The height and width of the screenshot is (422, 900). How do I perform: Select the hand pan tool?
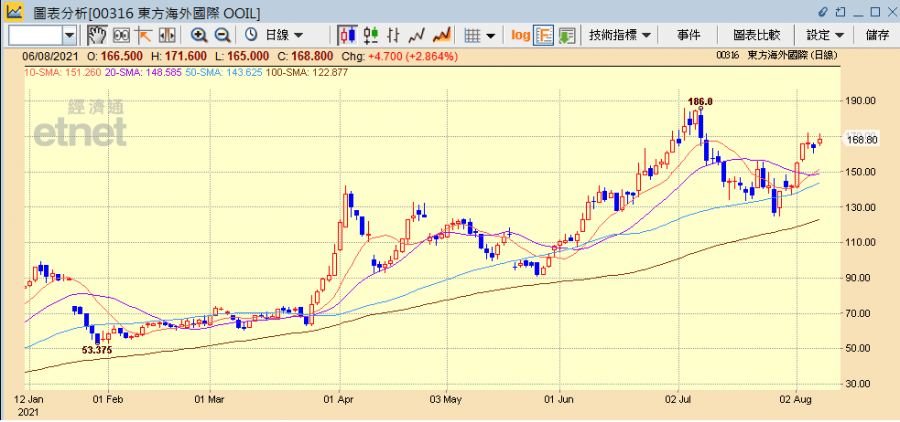pos(97,35)
